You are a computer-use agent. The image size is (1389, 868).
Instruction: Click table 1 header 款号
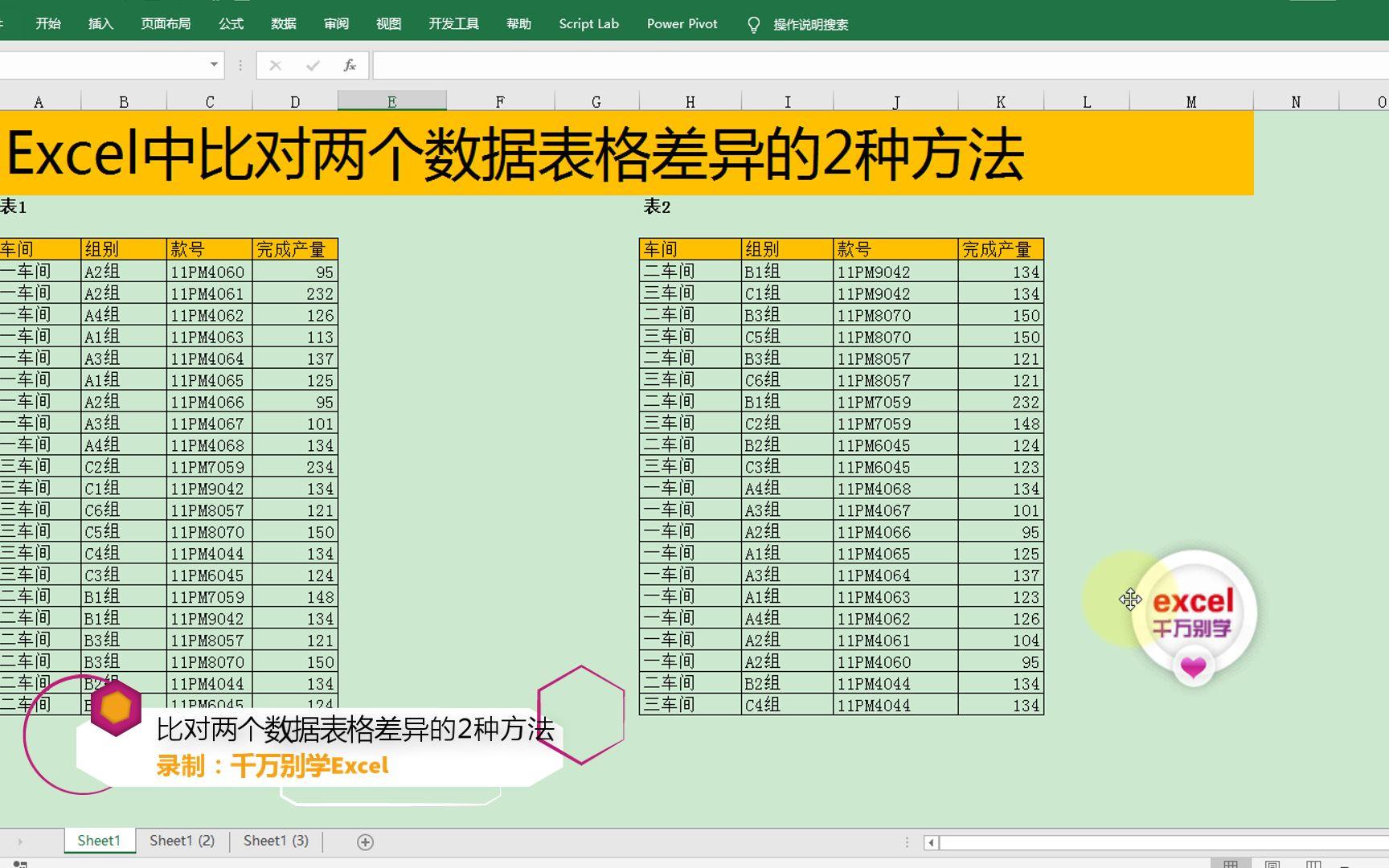coord(209,249)
